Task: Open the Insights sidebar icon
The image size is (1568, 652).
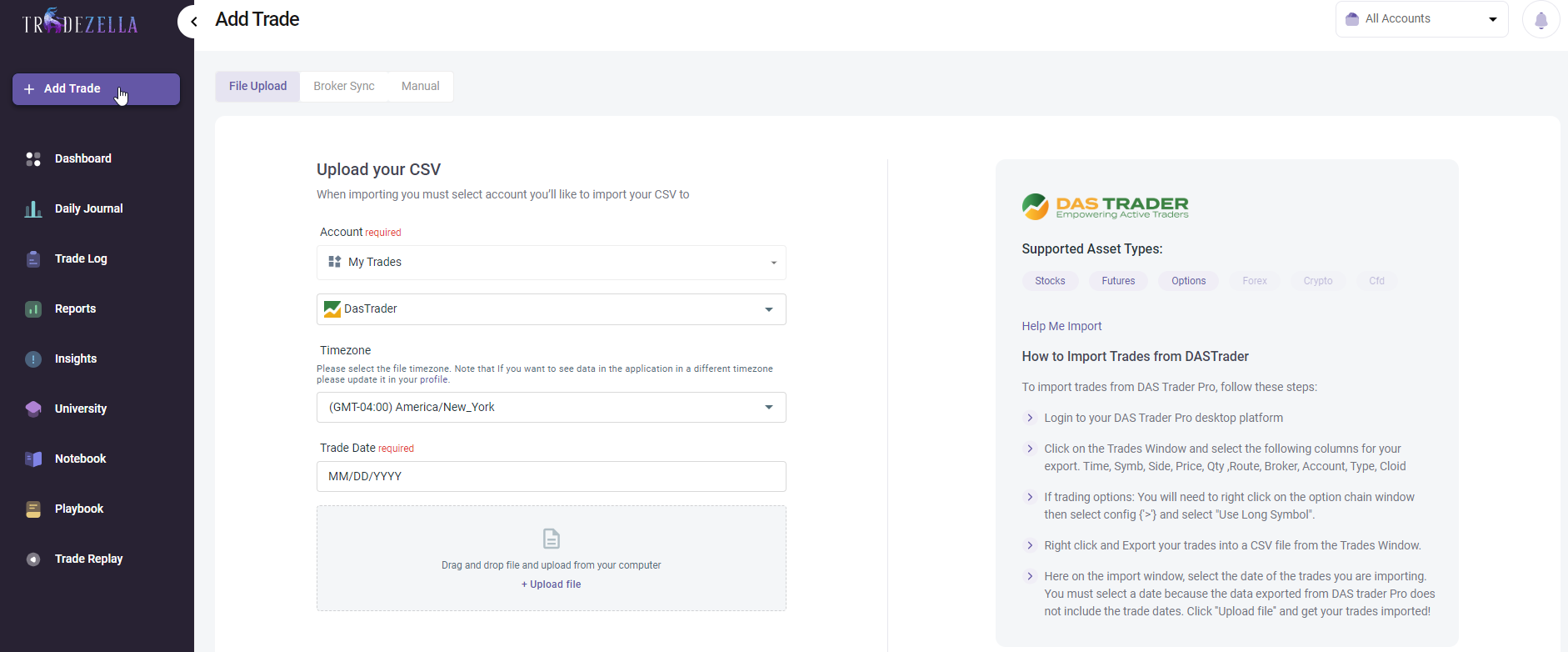Action: click(33, 359)
